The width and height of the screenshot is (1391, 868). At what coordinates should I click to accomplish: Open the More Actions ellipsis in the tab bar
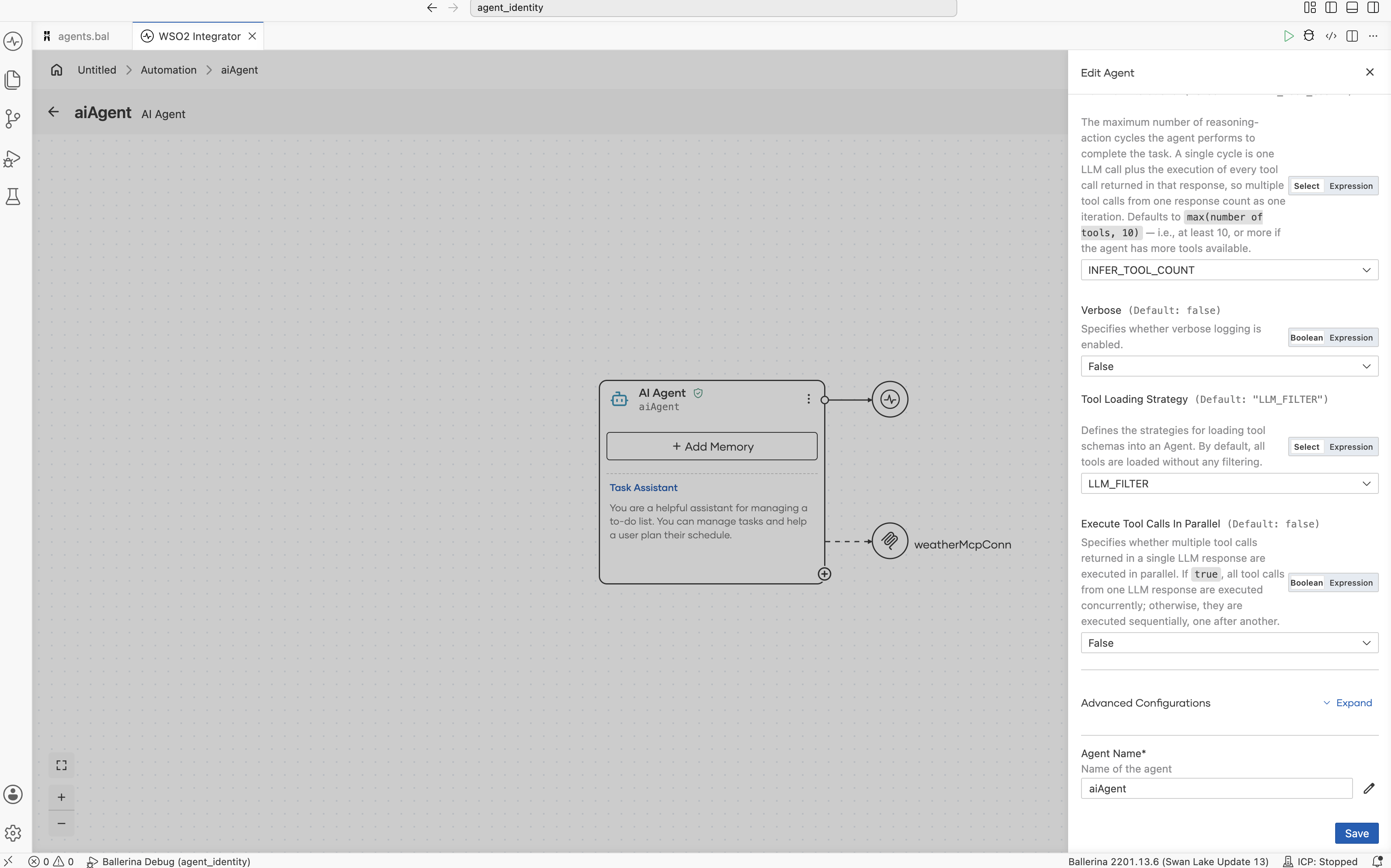tap(1373, 36)
